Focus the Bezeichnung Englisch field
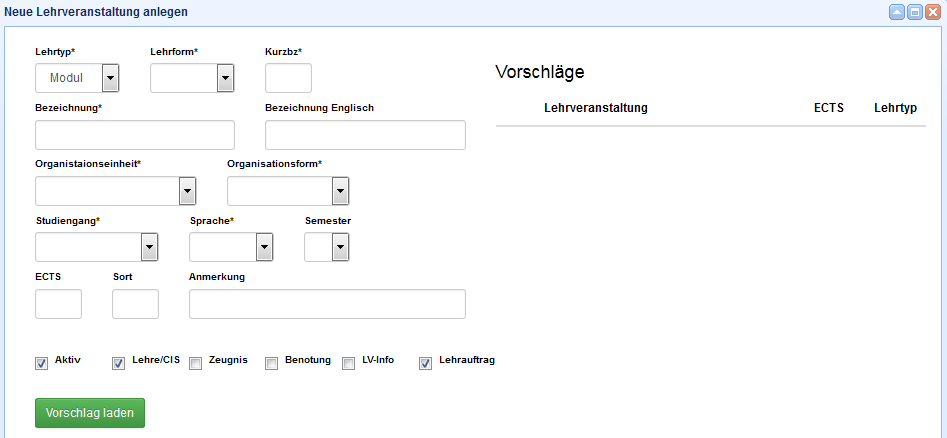The image size is (947, 438). pos(365,135)
